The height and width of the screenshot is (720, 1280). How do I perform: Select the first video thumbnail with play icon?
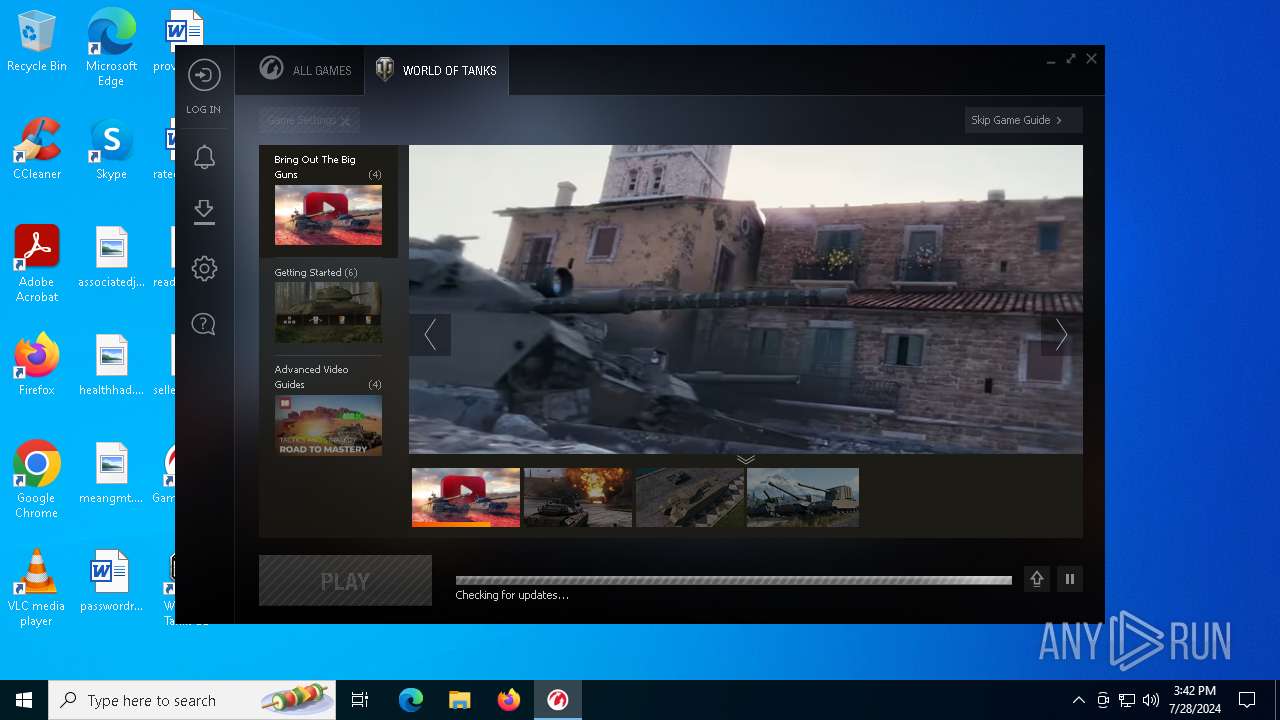pyautogui.click(x=466, y=497)
